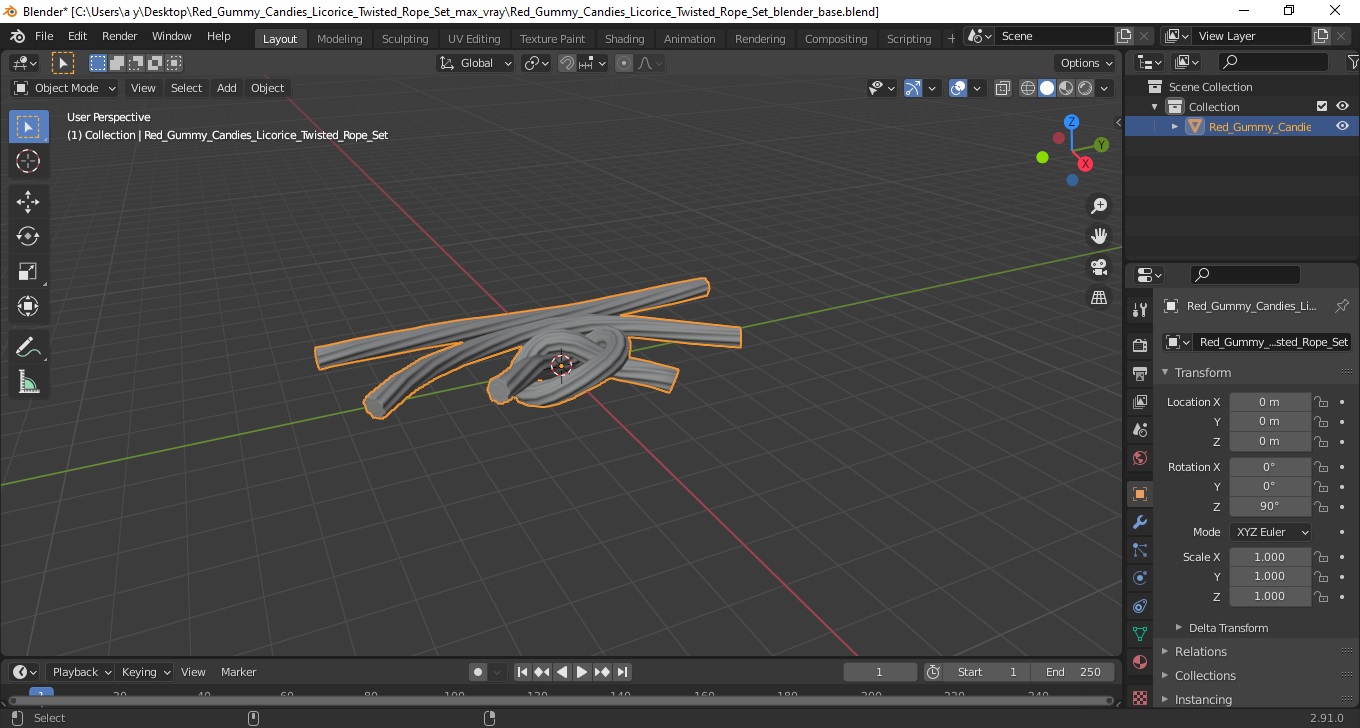
Task: Toggle X-Ray mode in viewport header
Action: [x=1003, y=88]
